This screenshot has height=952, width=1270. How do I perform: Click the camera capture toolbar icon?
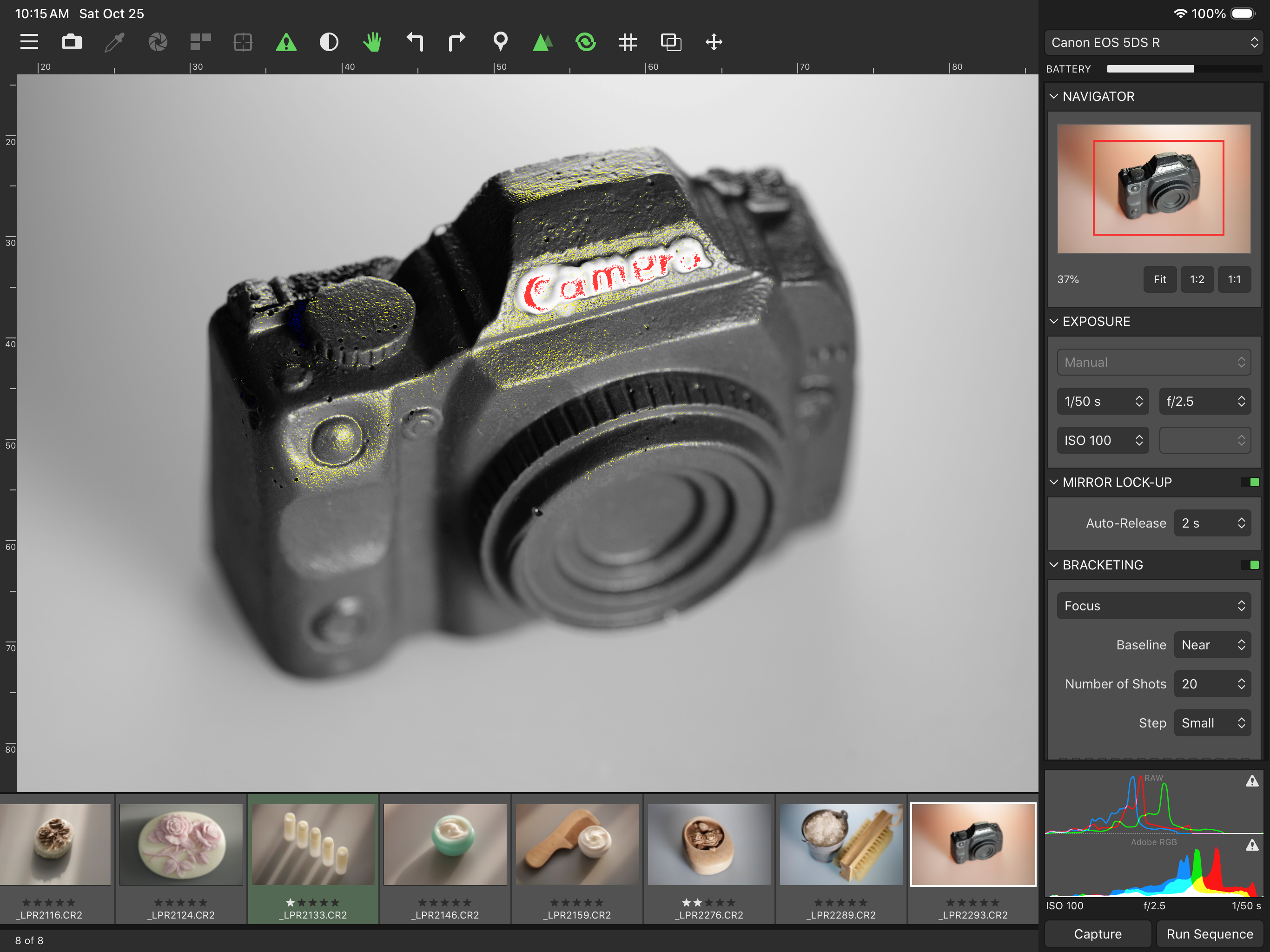72,42
